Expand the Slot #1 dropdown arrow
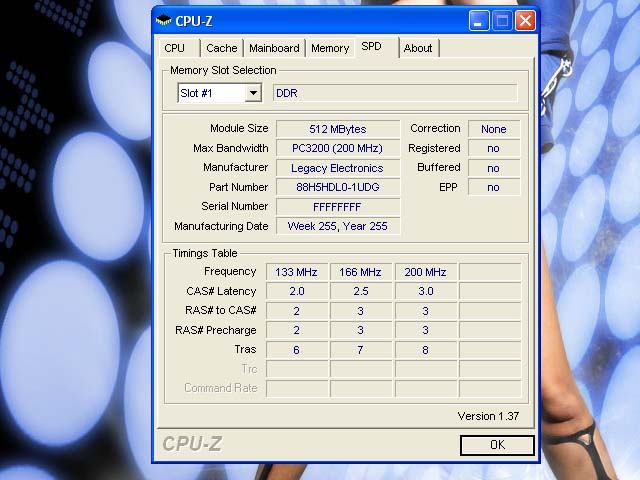This screenshot has width=640, height=480. click(253, 93)
